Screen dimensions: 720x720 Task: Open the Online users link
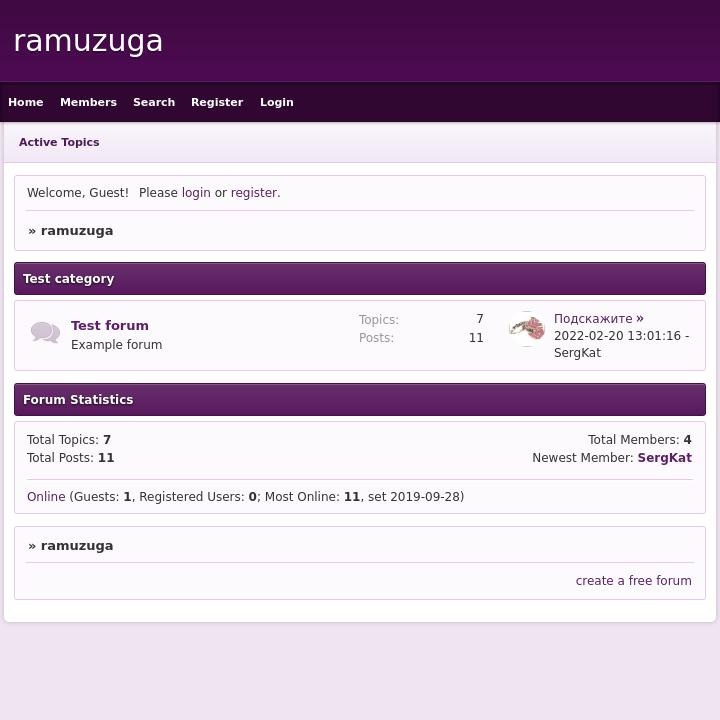coord(46,497)
